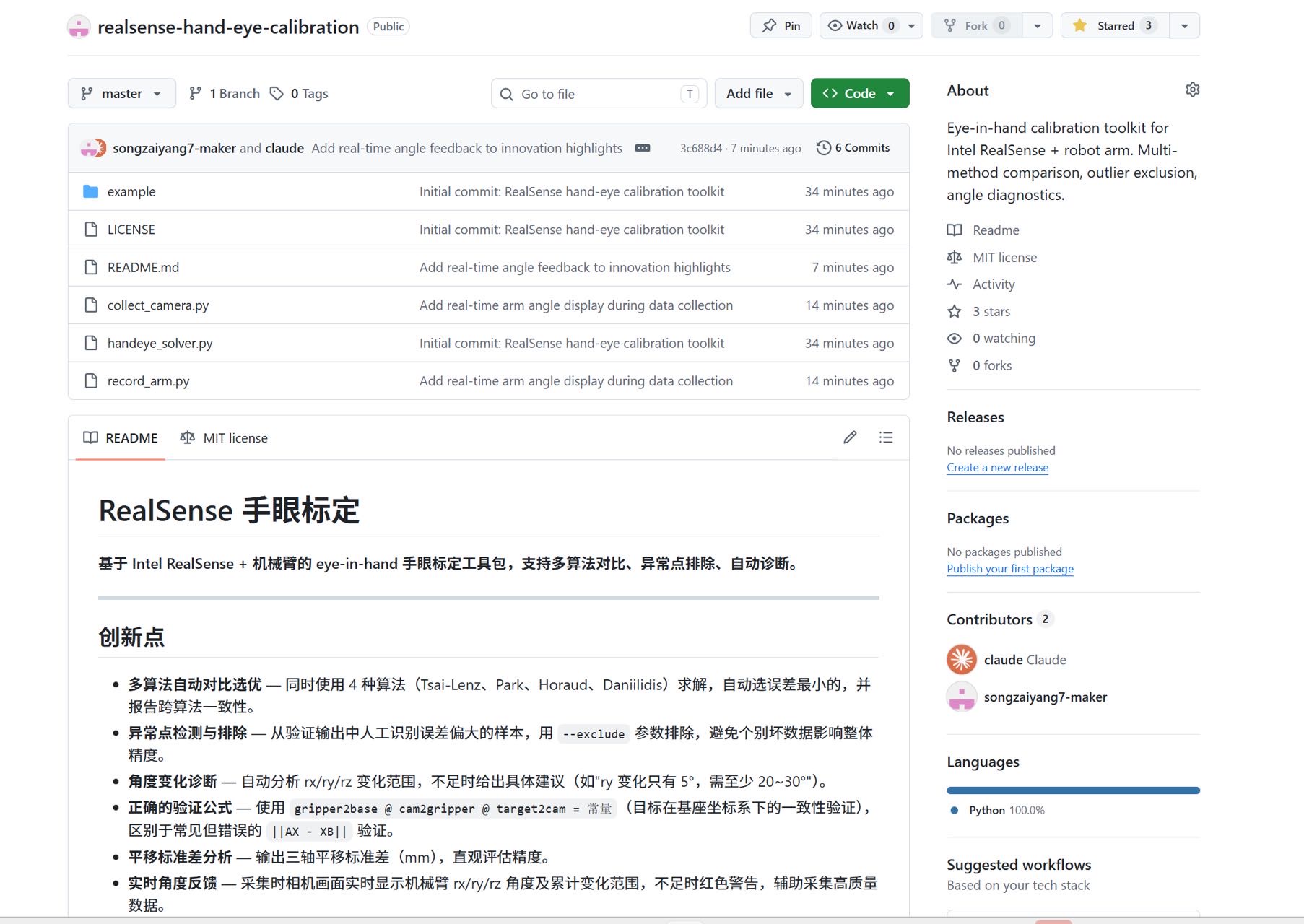Open the LICENSE file
The width and height of the screenshot is (1304, 924).
click(131, 230)
